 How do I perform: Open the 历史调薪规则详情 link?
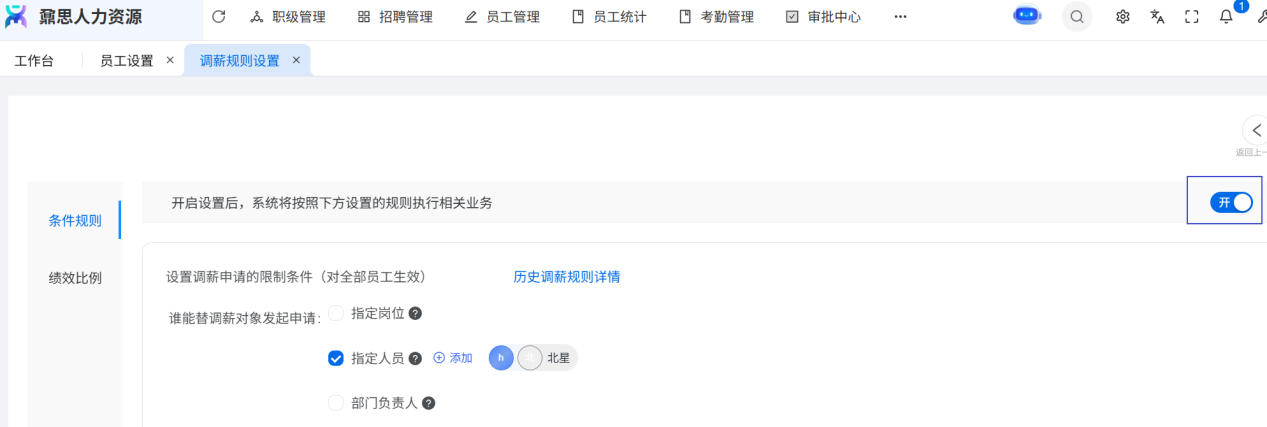pyautogui.click(x=566, y=277)
